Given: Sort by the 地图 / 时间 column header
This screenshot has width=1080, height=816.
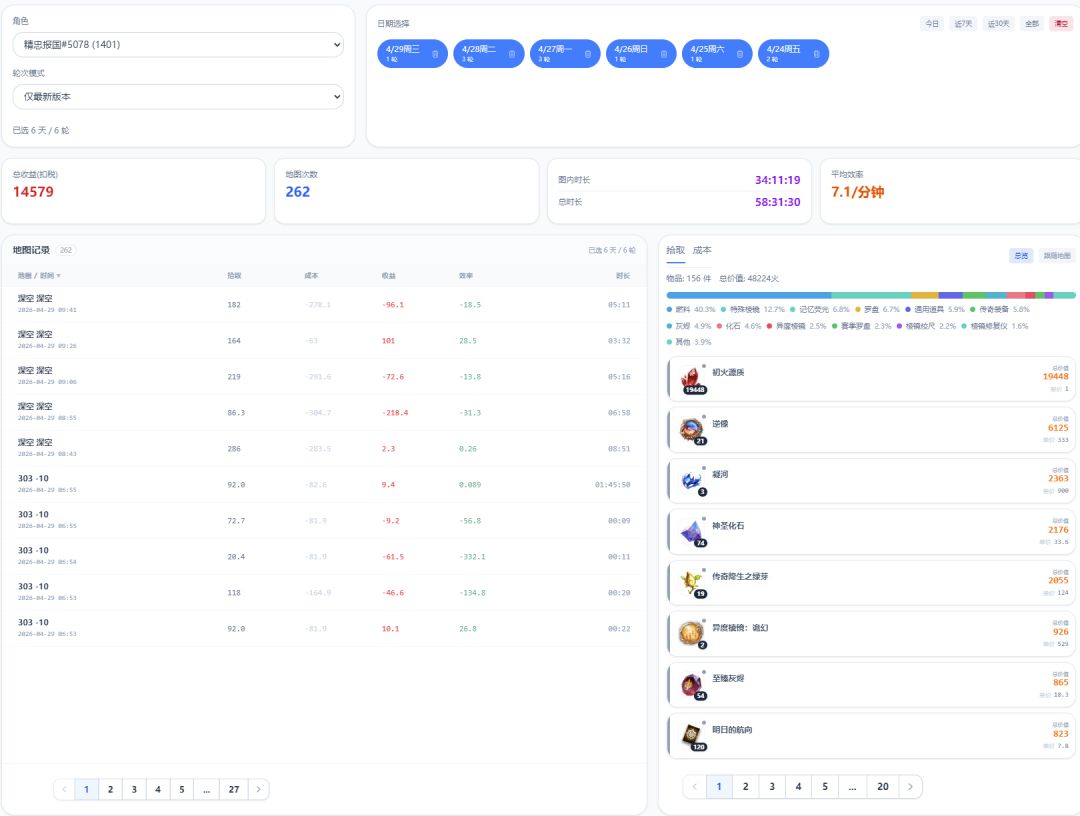Looking at the screenshot, I should pyautogui.click(x=39, y=275).
